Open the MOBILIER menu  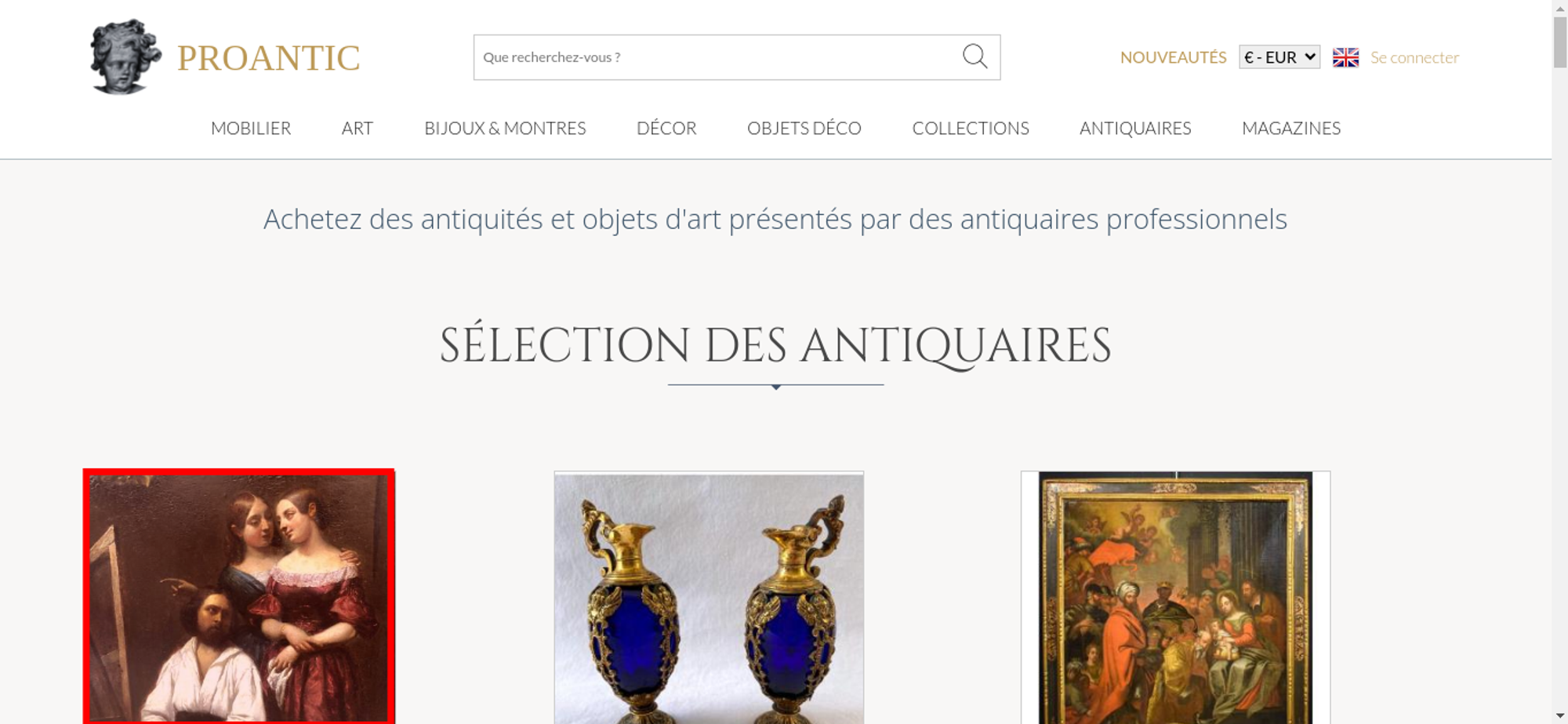[251, 128]
